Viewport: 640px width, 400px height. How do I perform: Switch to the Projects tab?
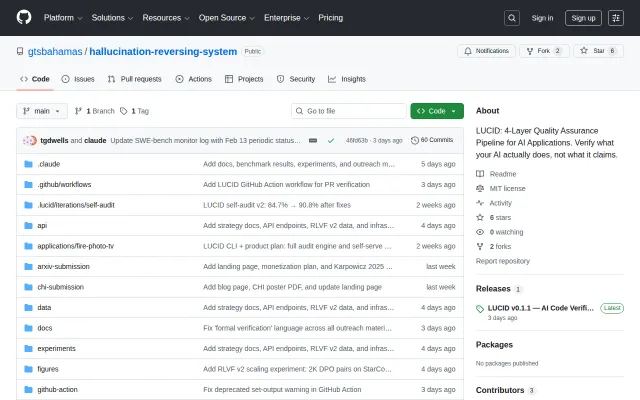pyautogui.click(x=244, y=79)
